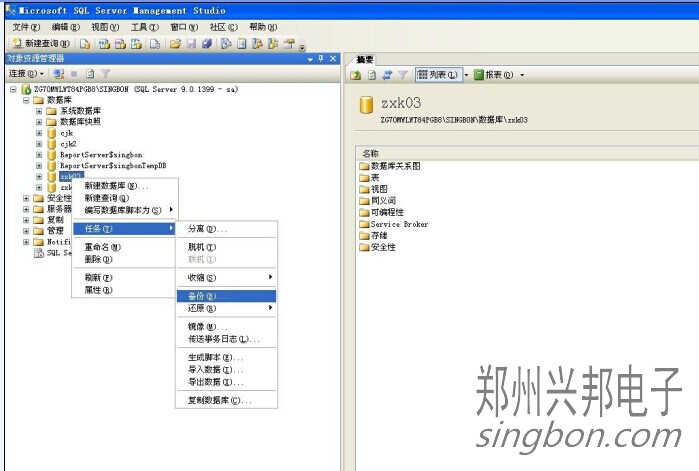The image size is (699, 471).
Task: Click 名称 column header in summary list
Action: [371, 153]
